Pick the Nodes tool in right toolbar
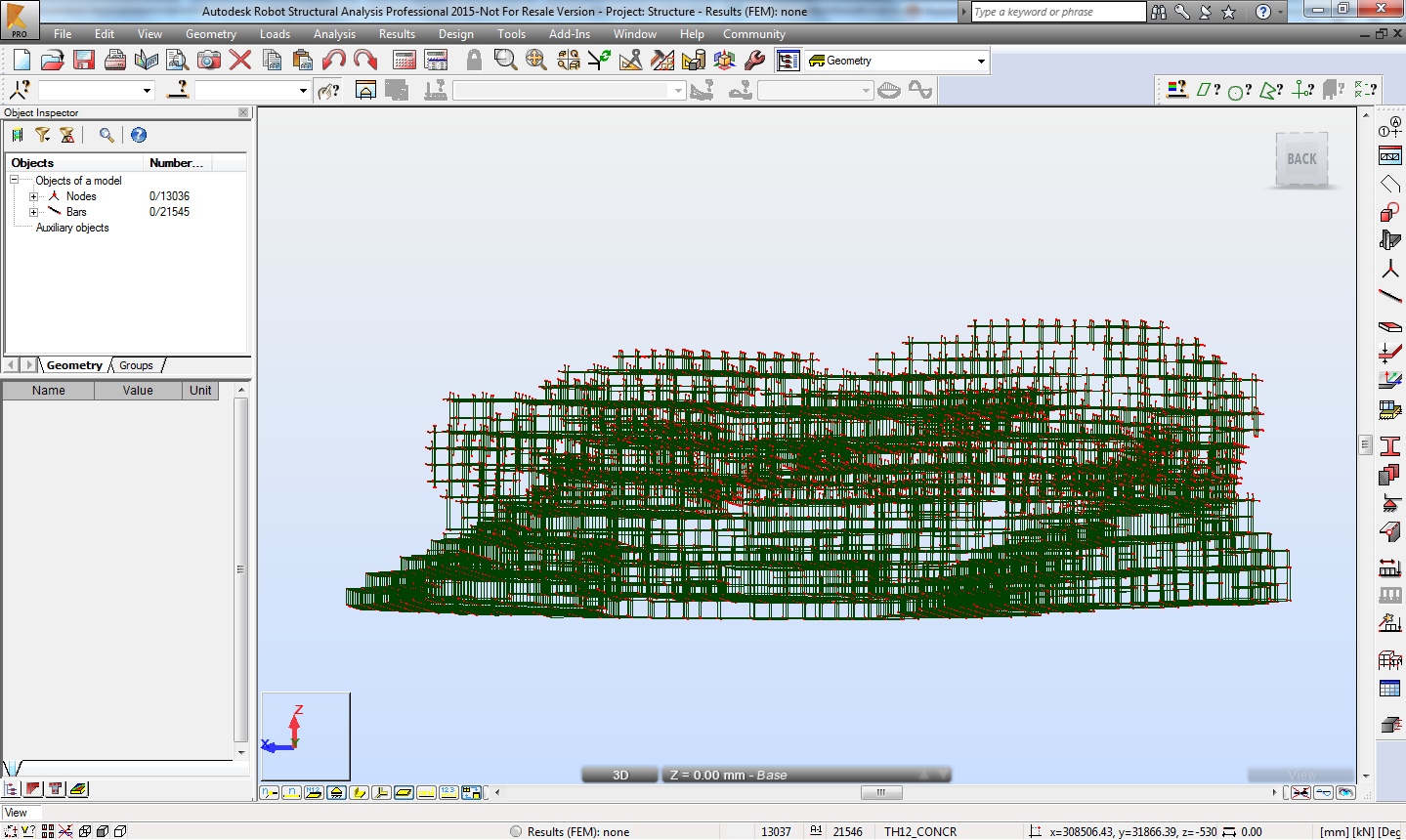 click(x=1390, y=270)
